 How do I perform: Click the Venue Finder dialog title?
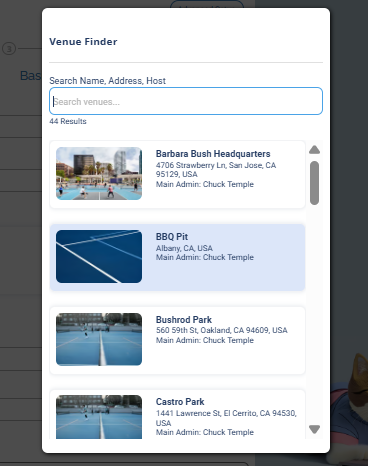pos(83,42)
